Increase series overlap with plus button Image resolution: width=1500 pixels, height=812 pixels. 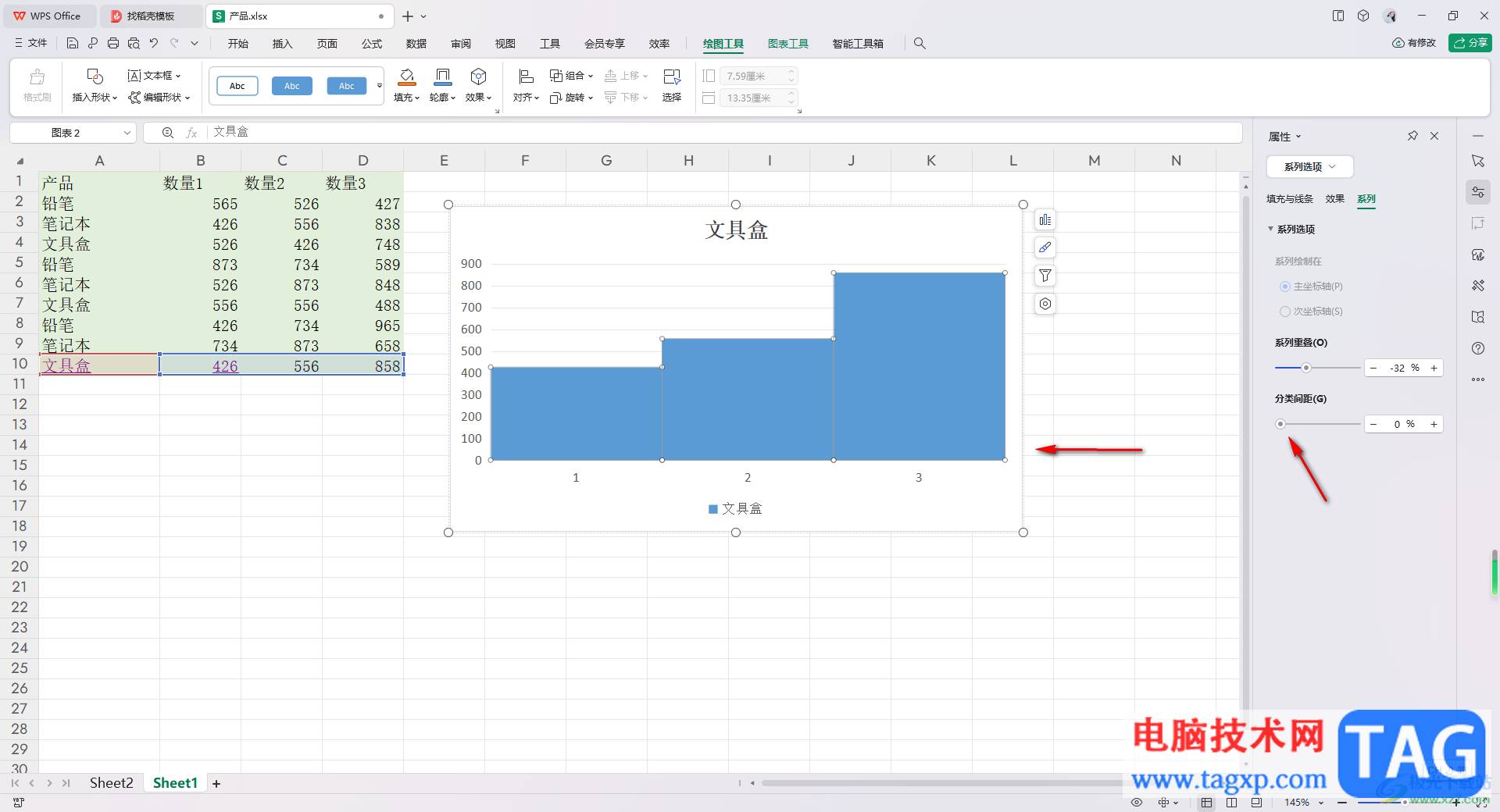point(1434,368)
